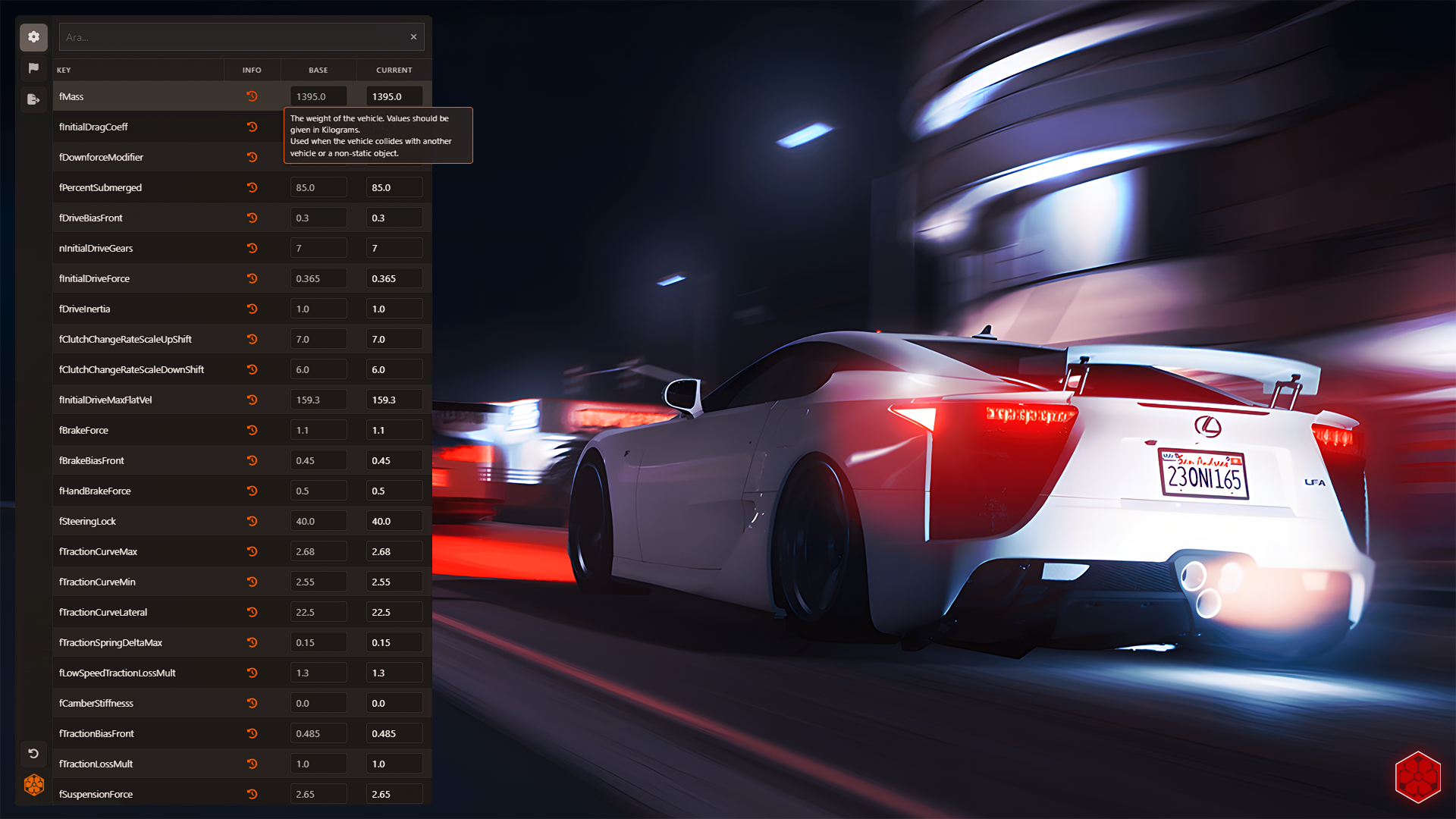Revert fMass to its base value
The width and height of the screenshot is (1456, 819).
point(253,96)
